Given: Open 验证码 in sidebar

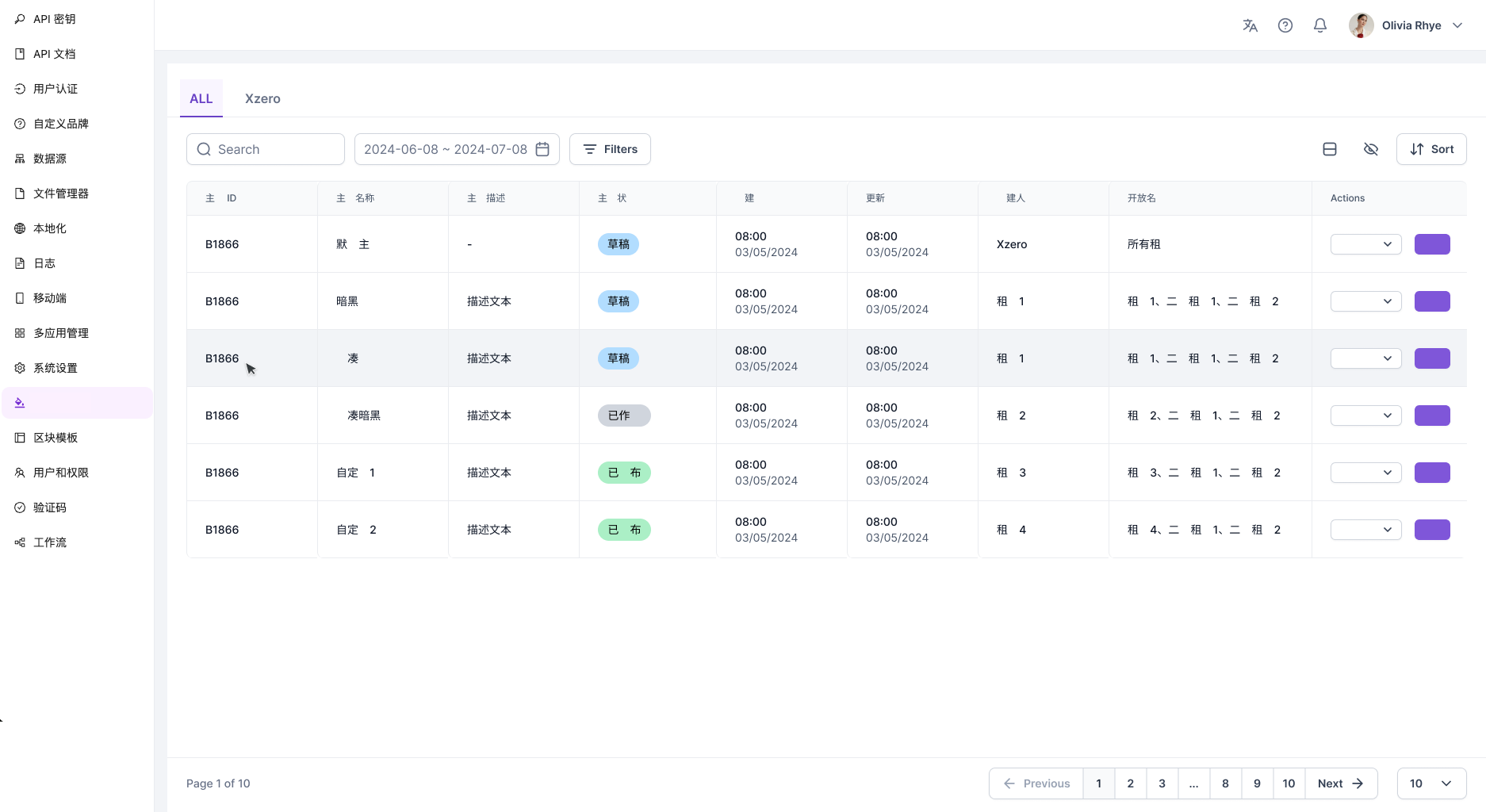Looking at the screenshot, I should [77, 507].
